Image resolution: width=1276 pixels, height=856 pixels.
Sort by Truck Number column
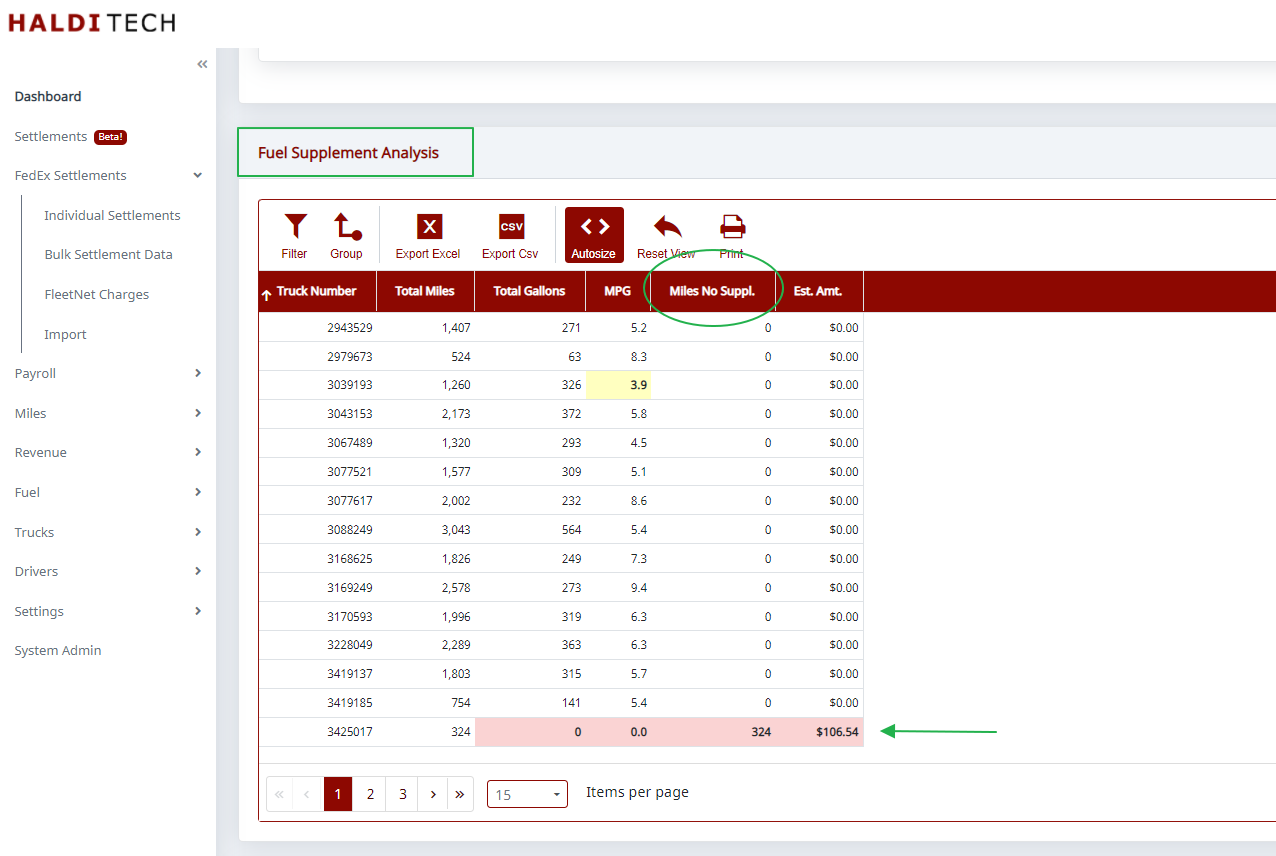317,291
